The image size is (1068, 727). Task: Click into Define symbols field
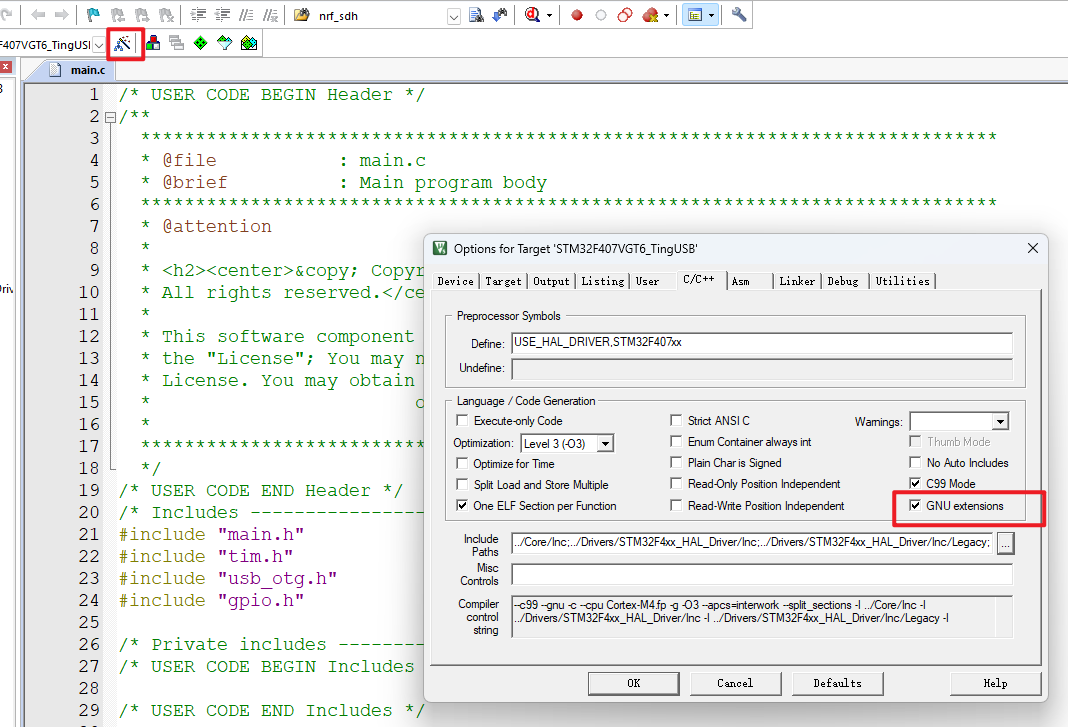[761, 343]
